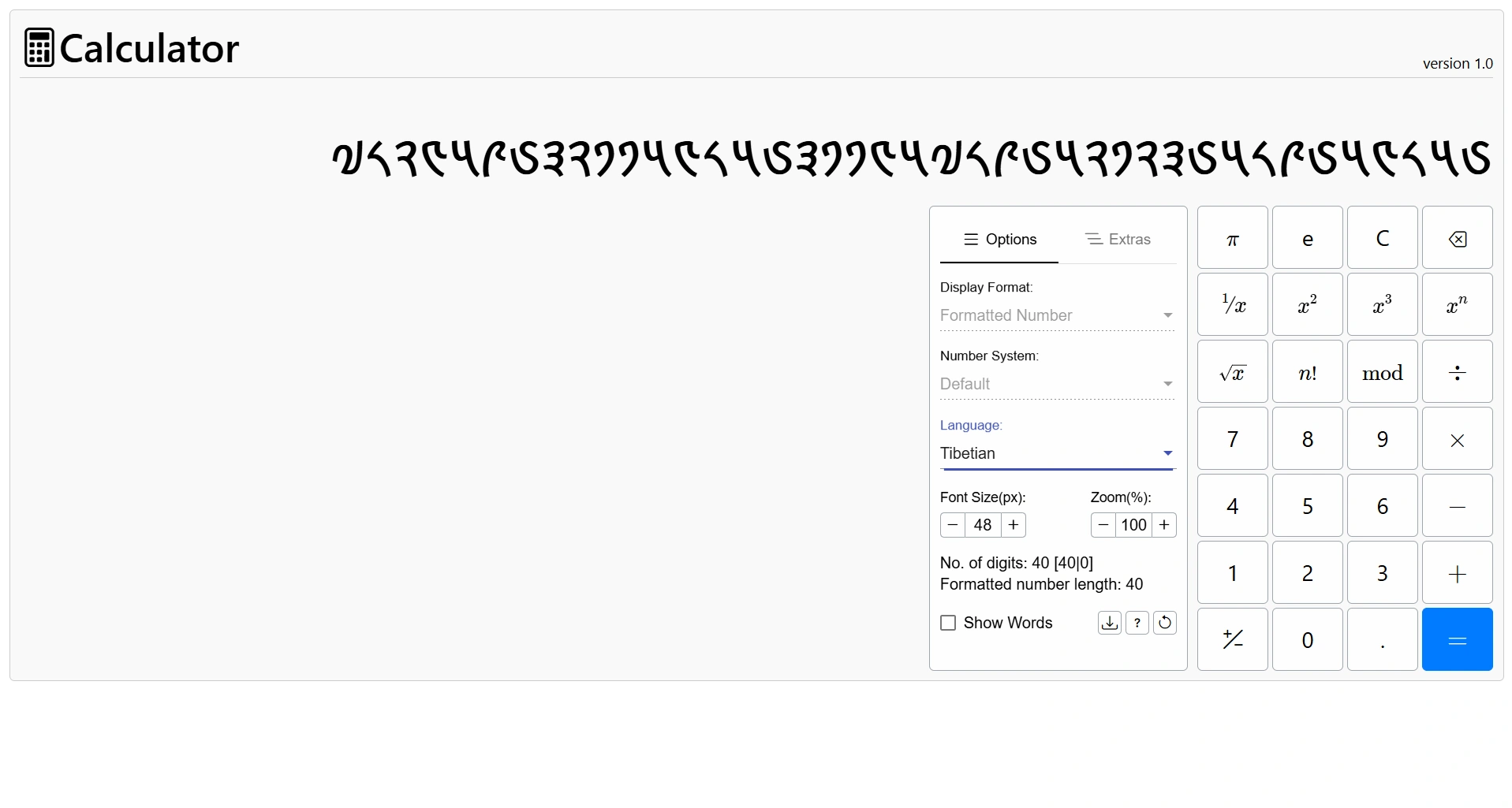This screenshot has width=1512, height=808.
Task: Insert a decimal point
Action: coord(1382,640)
